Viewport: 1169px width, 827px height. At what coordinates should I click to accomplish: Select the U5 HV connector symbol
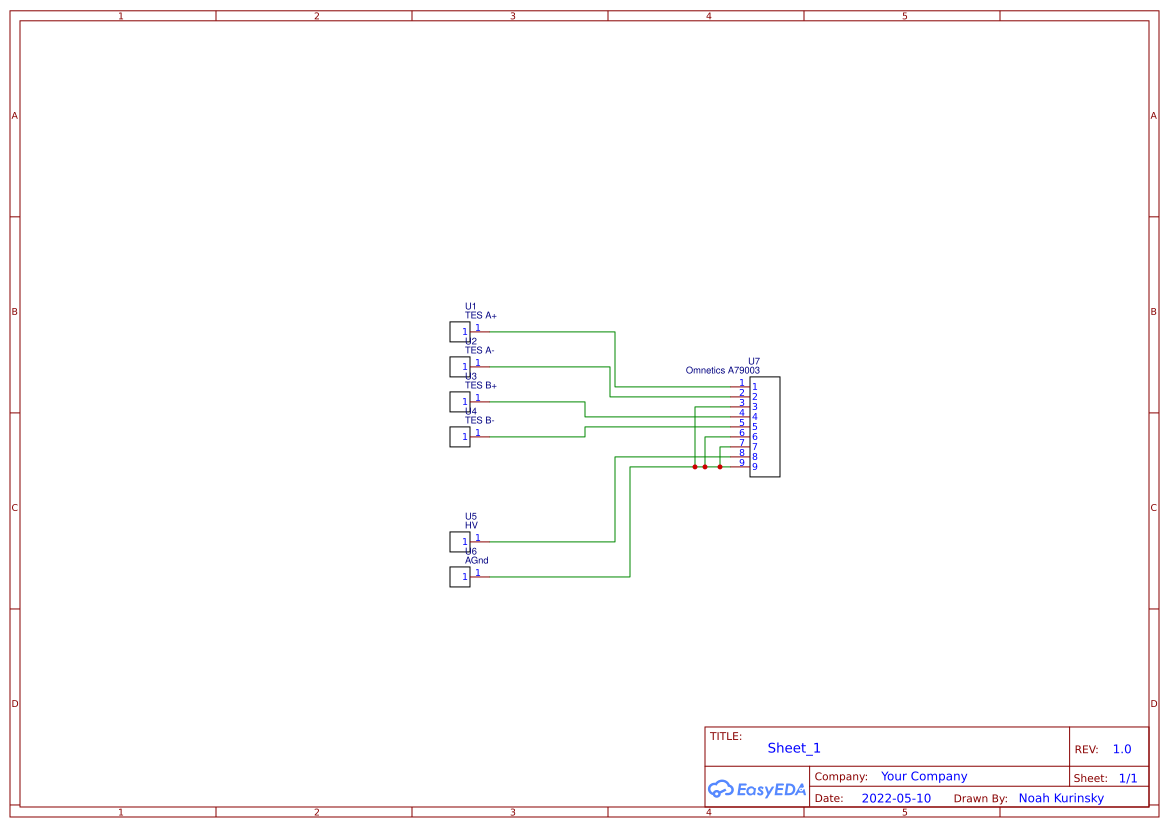coord(459,541)
